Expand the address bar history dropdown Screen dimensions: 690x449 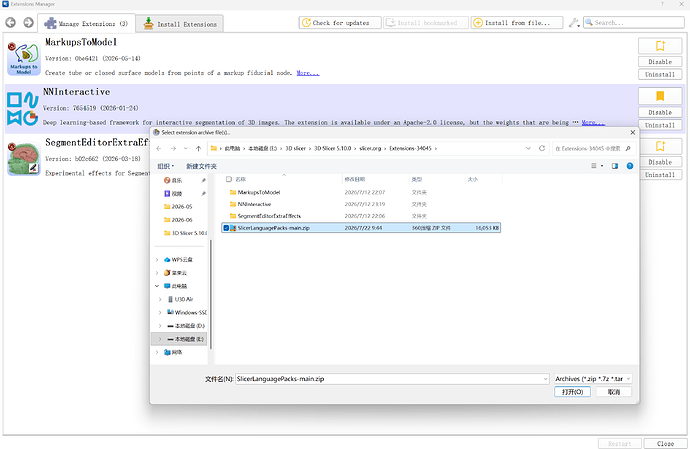coord(528,148)
